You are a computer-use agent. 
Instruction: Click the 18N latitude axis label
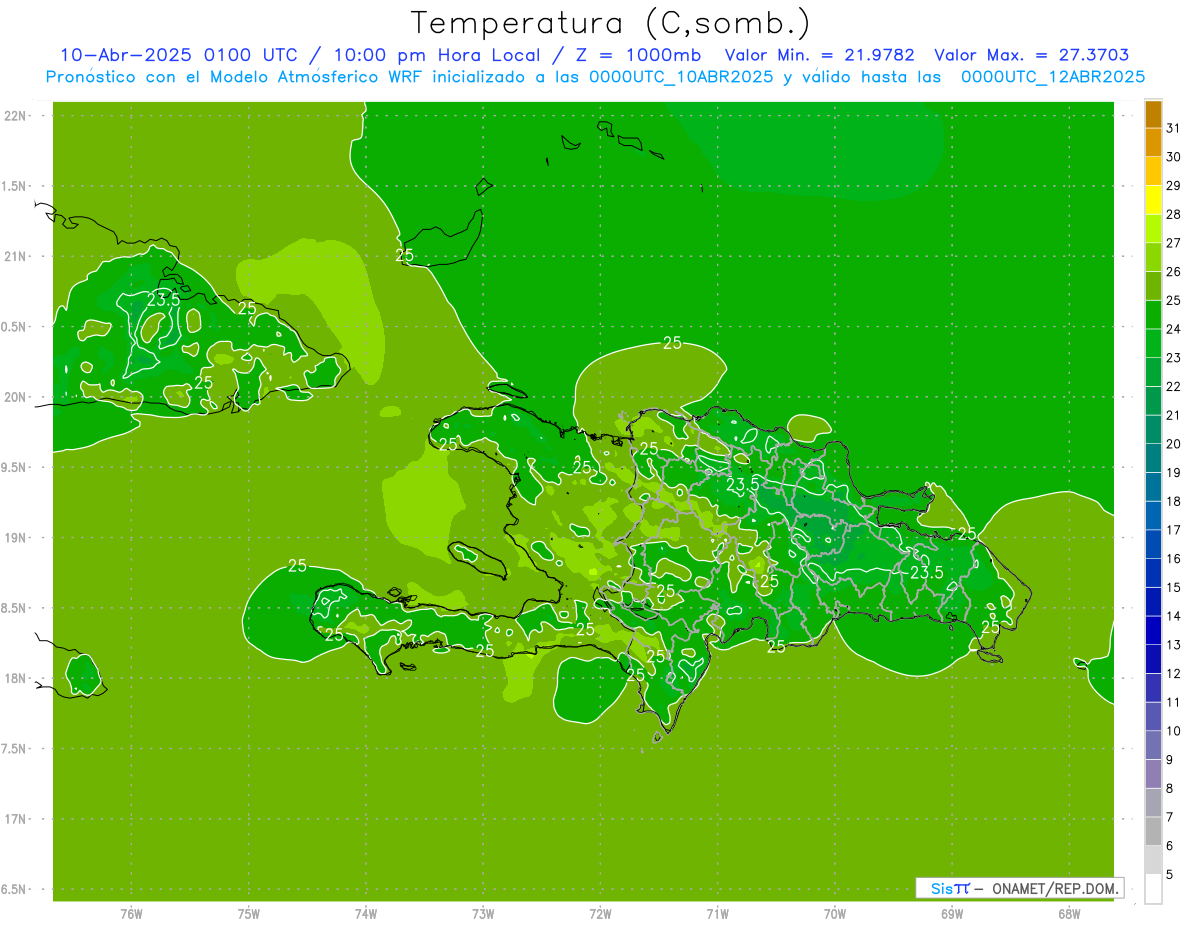tap(16, 679)
